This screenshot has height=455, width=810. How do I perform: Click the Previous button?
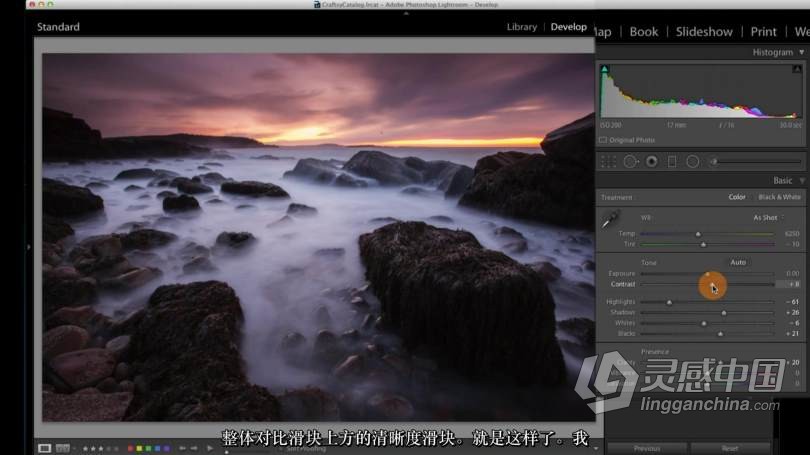tap(647, 448)
